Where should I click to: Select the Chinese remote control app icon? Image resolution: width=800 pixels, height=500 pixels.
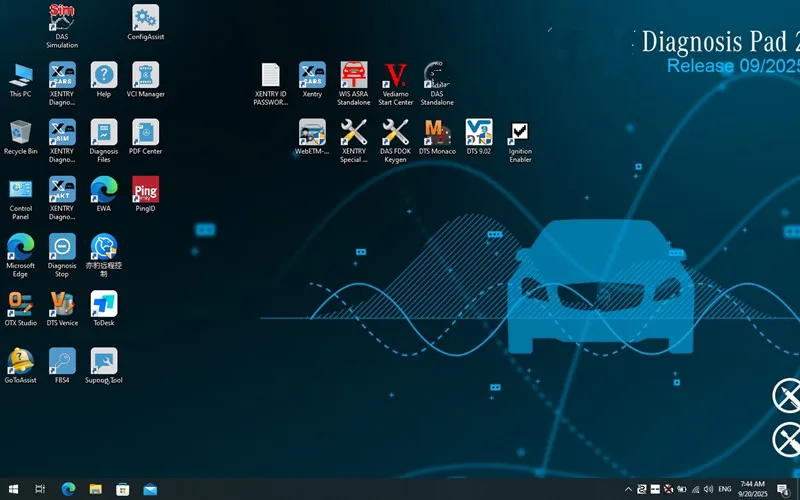[104, 255]
